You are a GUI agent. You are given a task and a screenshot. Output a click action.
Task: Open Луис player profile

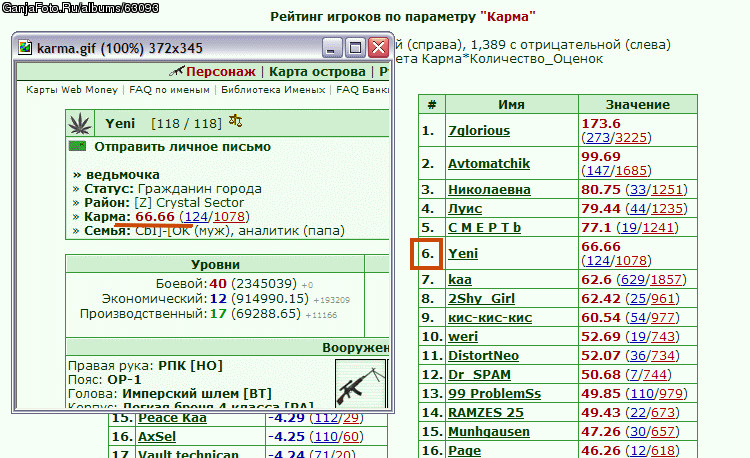[x=465, y=209]
